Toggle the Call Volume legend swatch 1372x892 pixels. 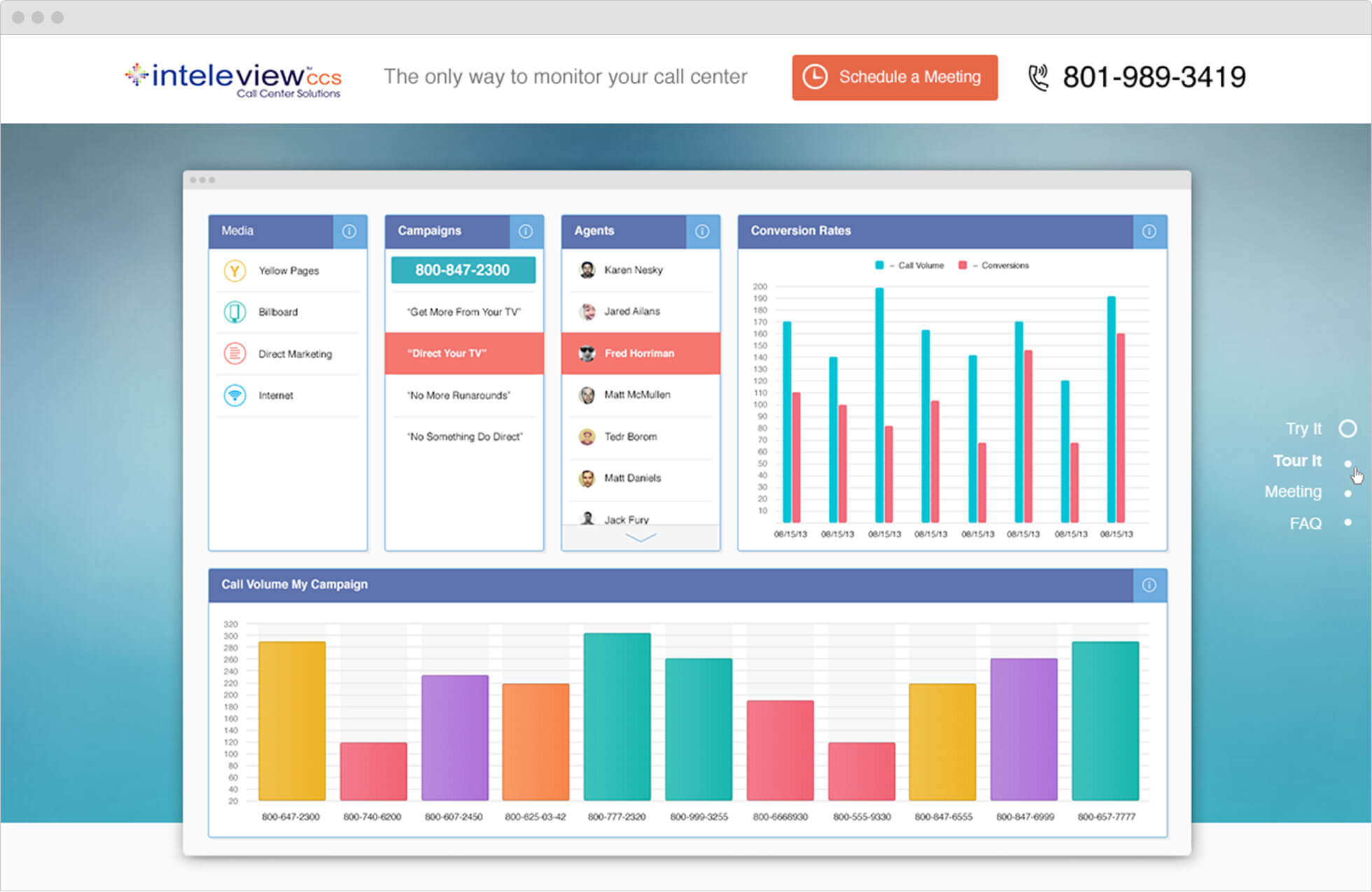pyautogui.click(x=879, y=265)
